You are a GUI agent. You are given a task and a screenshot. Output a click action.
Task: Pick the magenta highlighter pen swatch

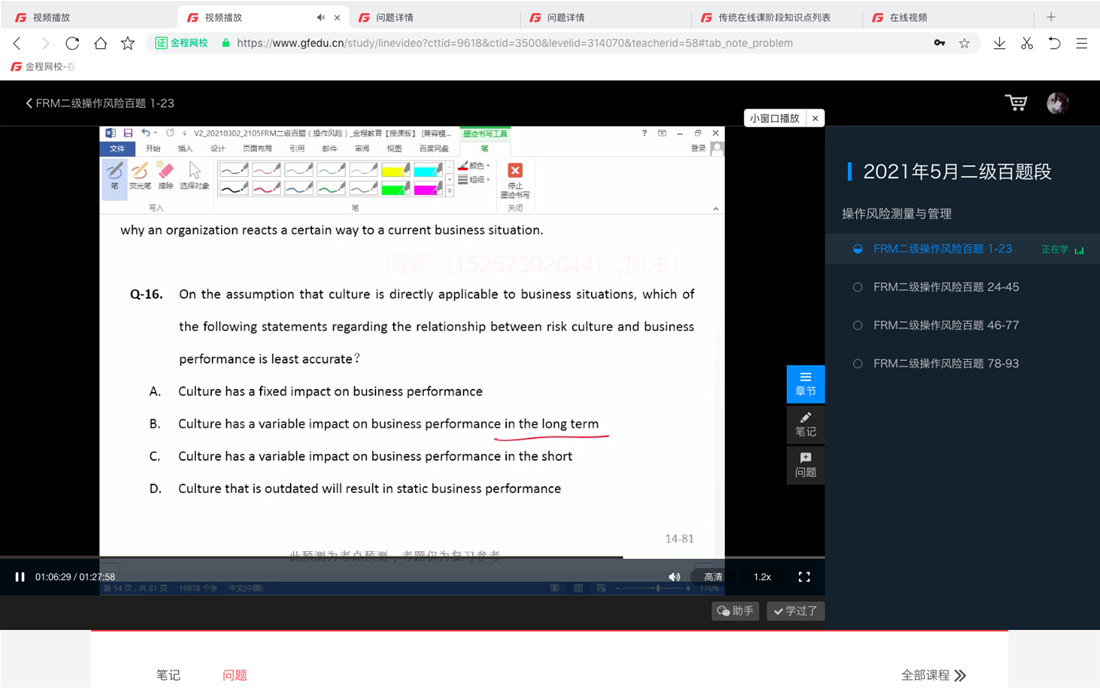(x=428, y=188)
